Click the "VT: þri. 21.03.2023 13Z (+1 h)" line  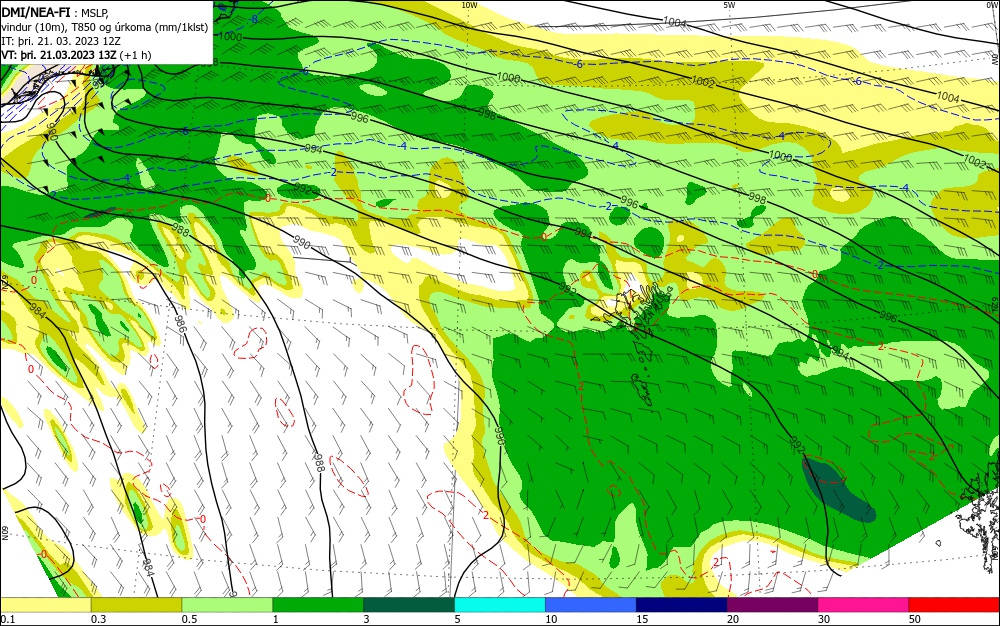pyautogui.click(x=77, y=54)
